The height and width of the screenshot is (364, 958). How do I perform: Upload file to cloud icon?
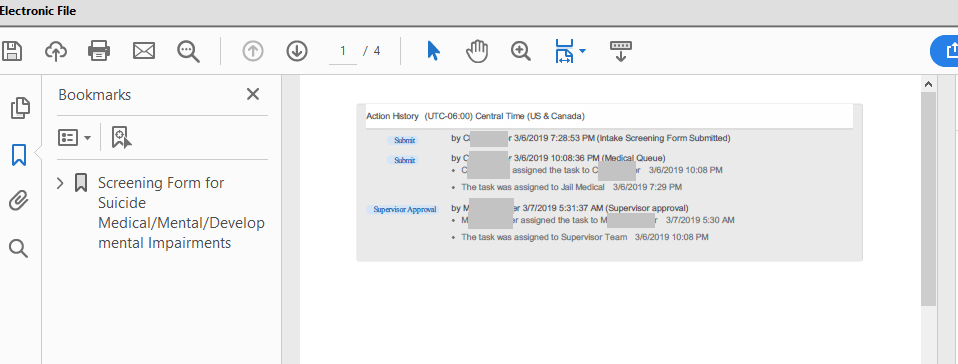pos(56,51)
